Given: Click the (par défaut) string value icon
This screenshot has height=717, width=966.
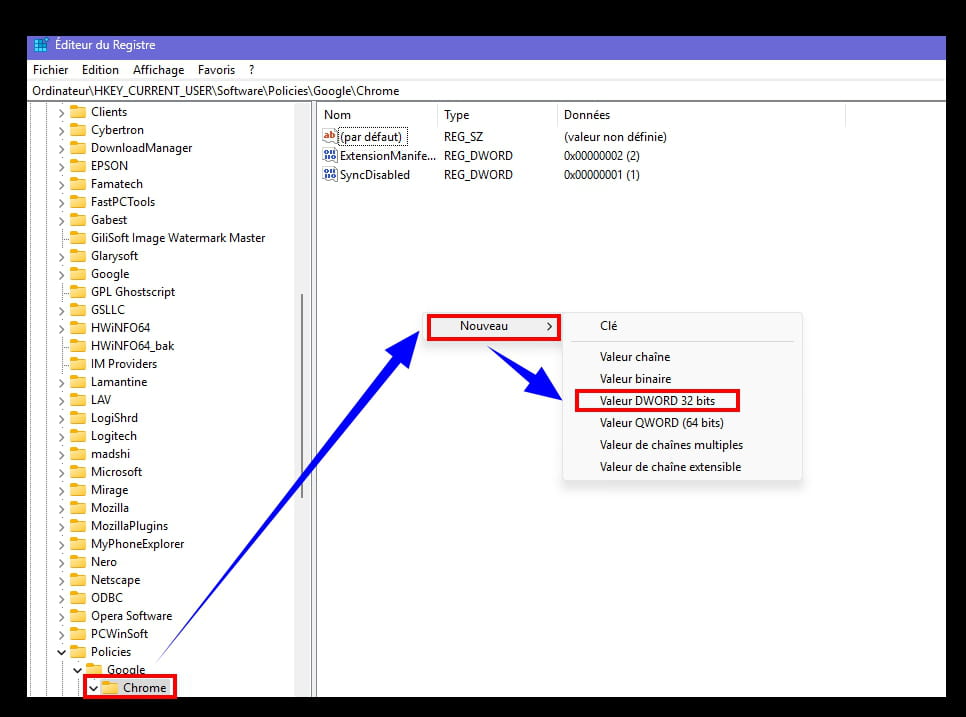Looking at the screenshot, I should 330,136.
